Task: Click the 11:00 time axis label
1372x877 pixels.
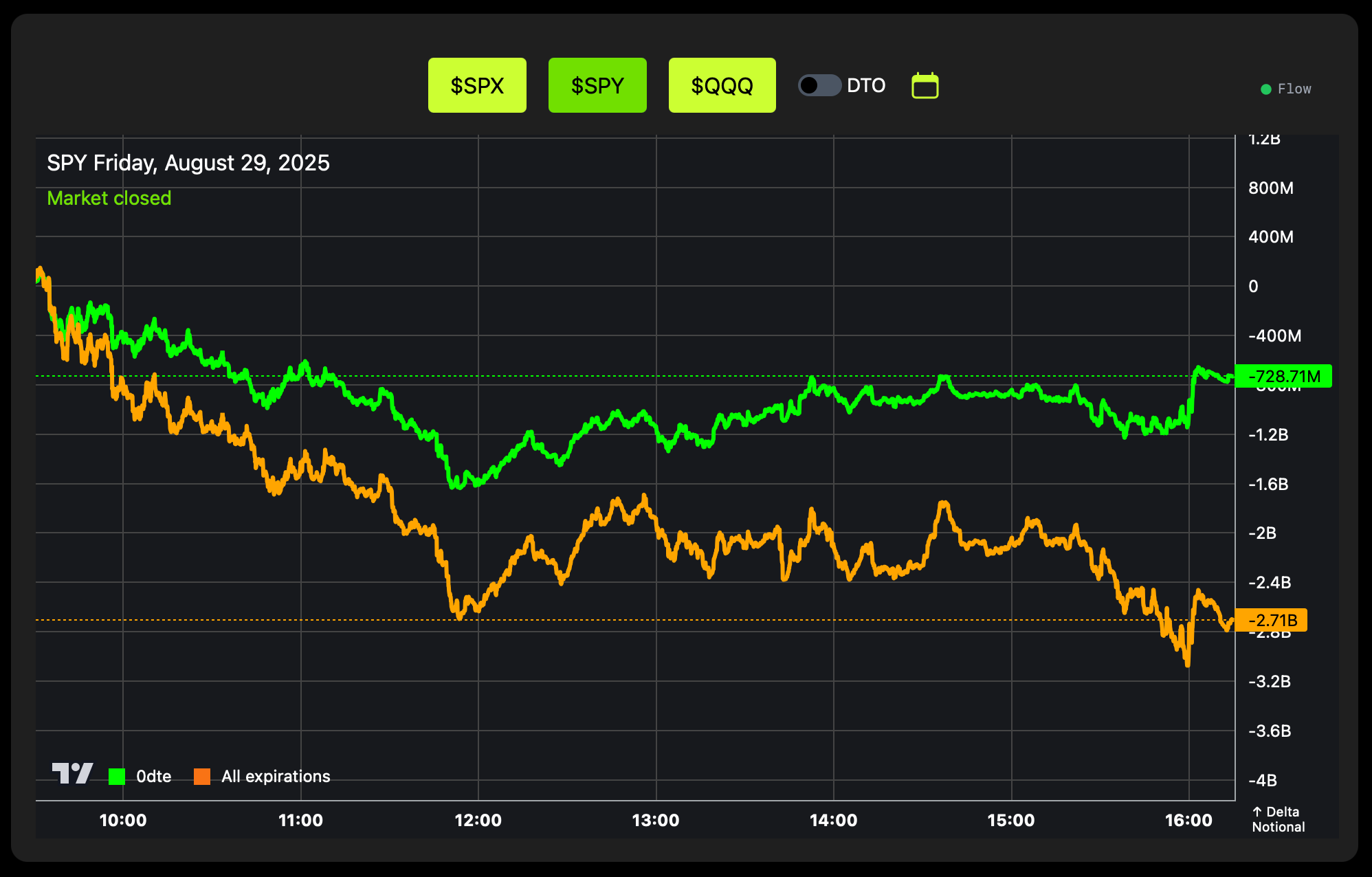Action: pyautogui.click(x=300, y=820)
